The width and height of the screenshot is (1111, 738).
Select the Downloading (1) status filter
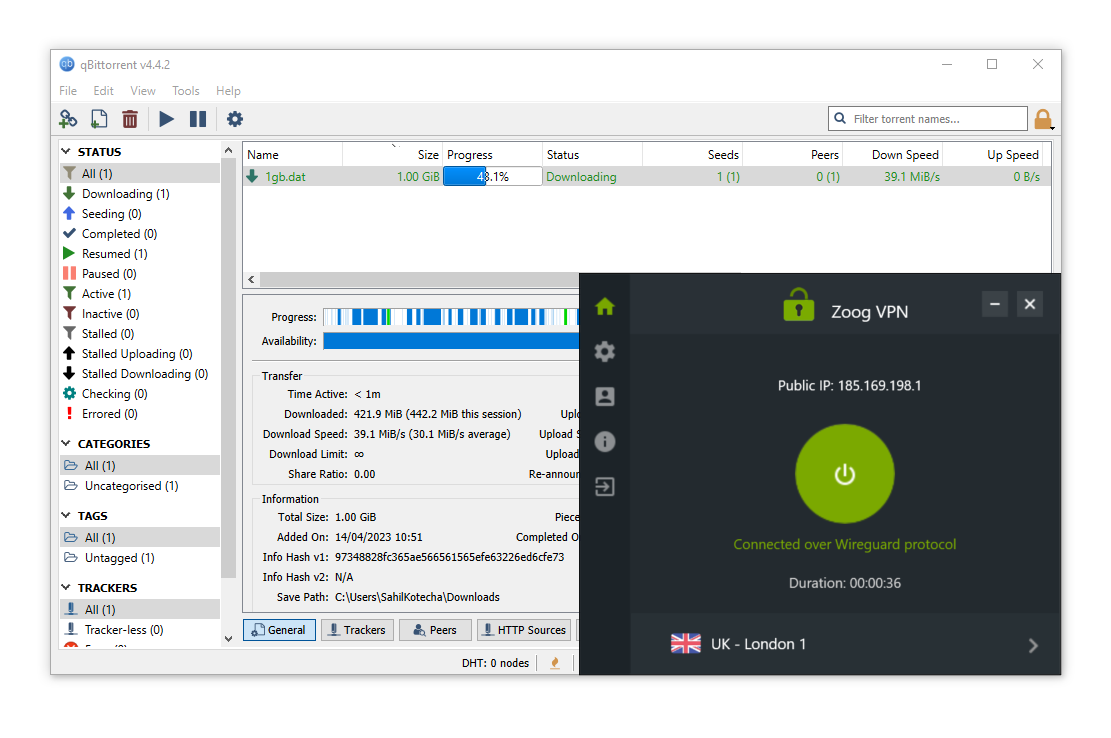click(x=140, y=193)
